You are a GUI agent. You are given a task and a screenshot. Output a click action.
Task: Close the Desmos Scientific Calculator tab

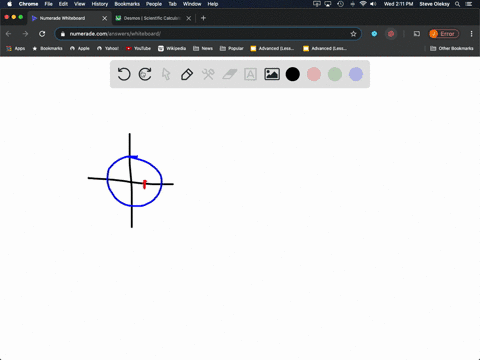(189, 18)
